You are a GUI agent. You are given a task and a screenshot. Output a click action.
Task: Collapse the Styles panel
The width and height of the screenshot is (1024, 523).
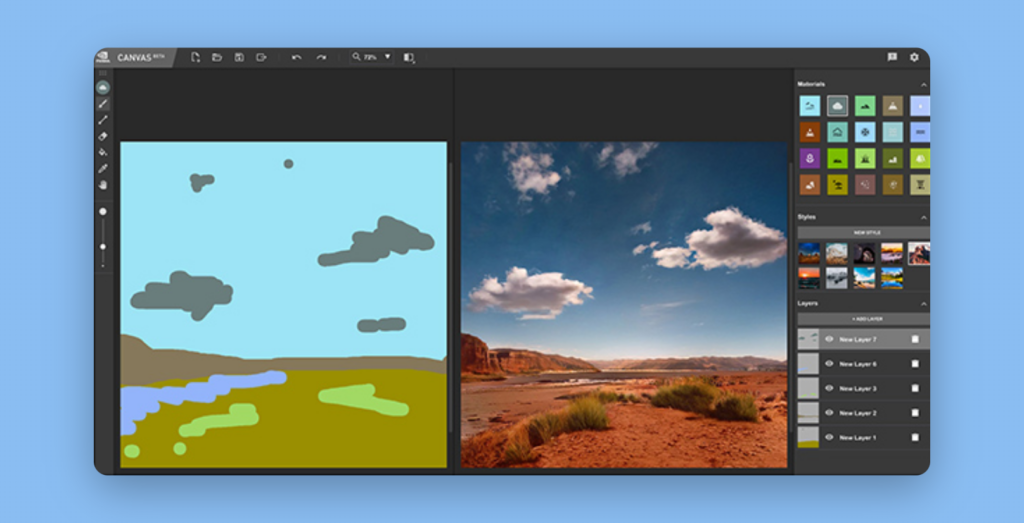923,217
